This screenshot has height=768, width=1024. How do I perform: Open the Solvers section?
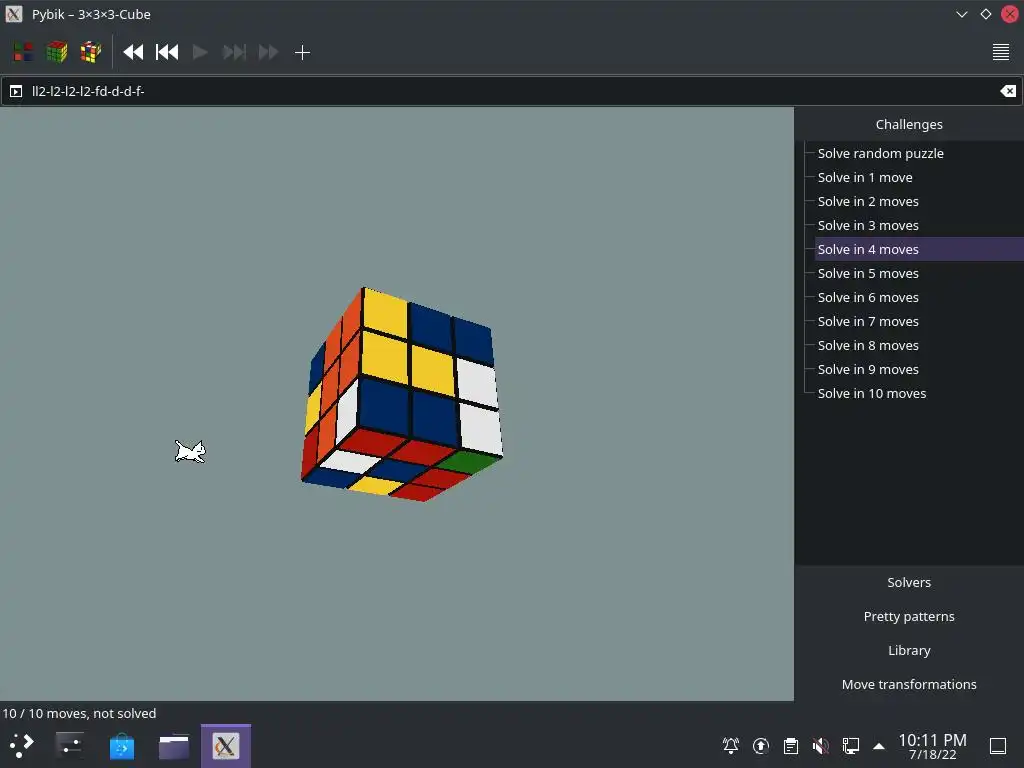coord(909,583)
